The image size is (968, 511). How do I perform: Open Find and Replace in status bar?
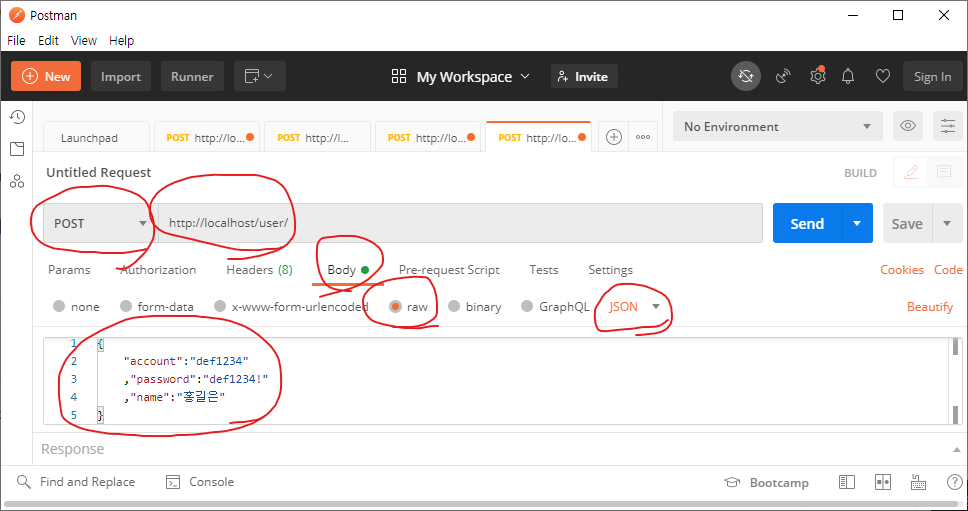[75, 482]
